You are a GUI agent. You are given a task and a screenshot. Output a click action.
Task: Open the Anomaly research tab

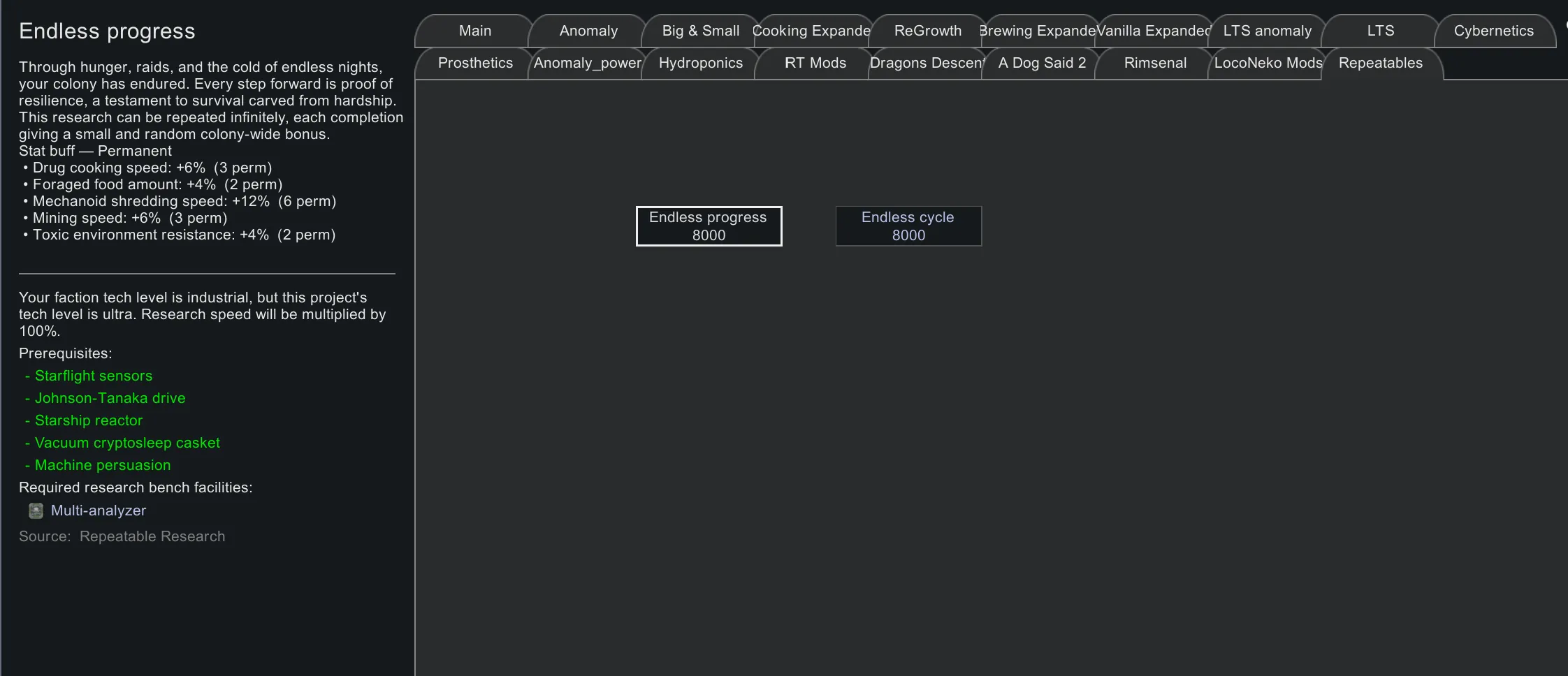588,31
